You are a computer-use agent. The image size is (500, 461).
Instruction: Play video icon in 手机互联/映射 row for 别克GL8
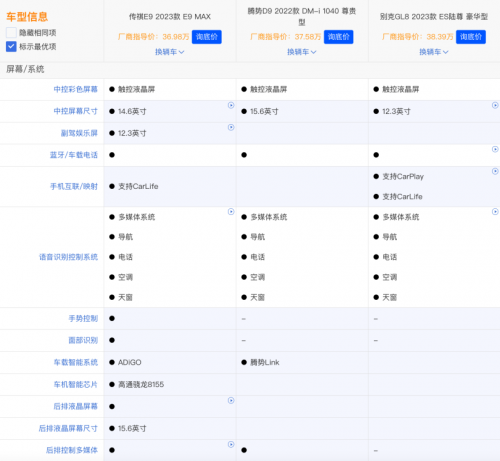point(495,171)
